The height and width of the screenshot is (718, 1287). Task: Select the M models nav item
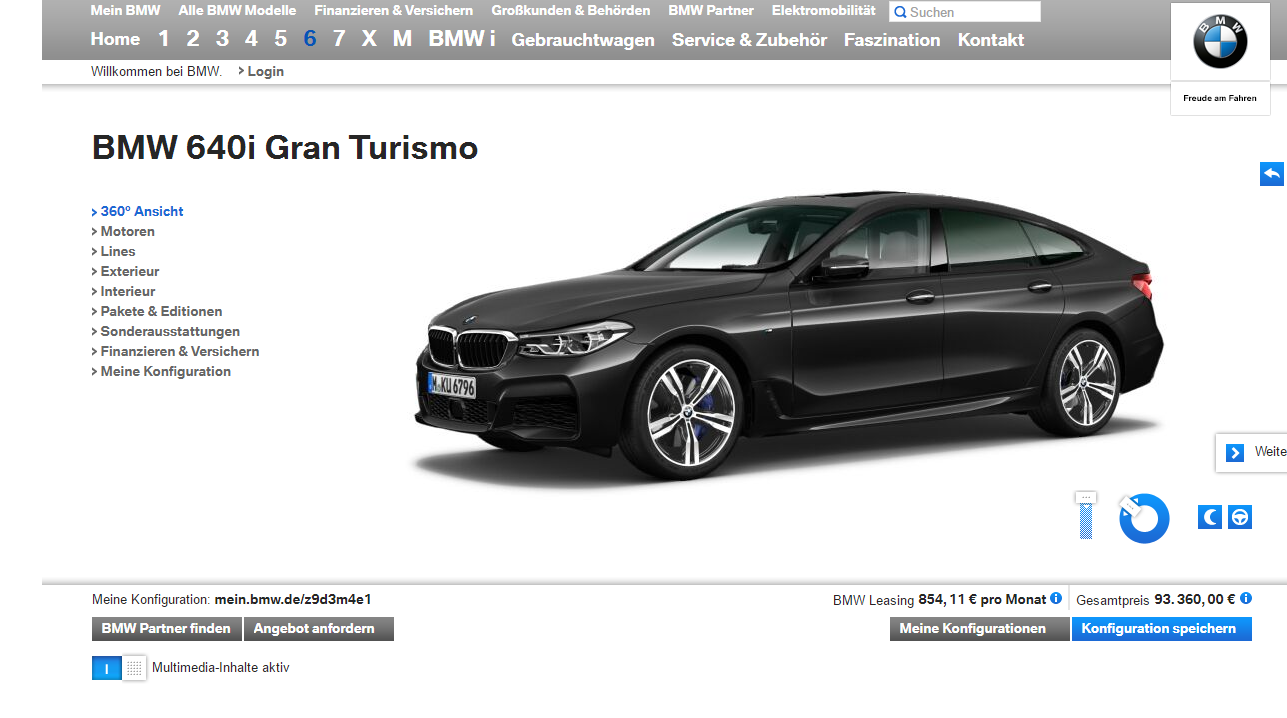402,39
